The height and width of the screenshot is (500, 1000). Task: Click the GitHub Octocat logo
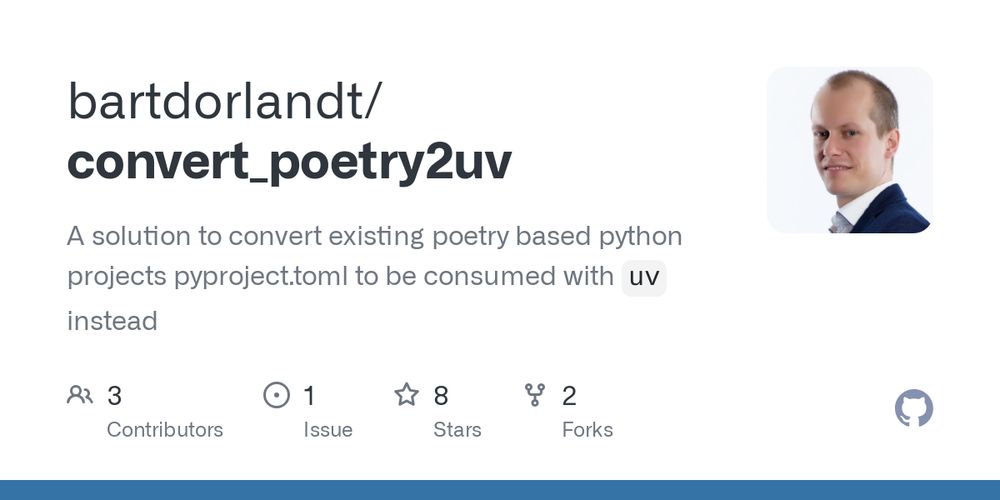(913, 409)
